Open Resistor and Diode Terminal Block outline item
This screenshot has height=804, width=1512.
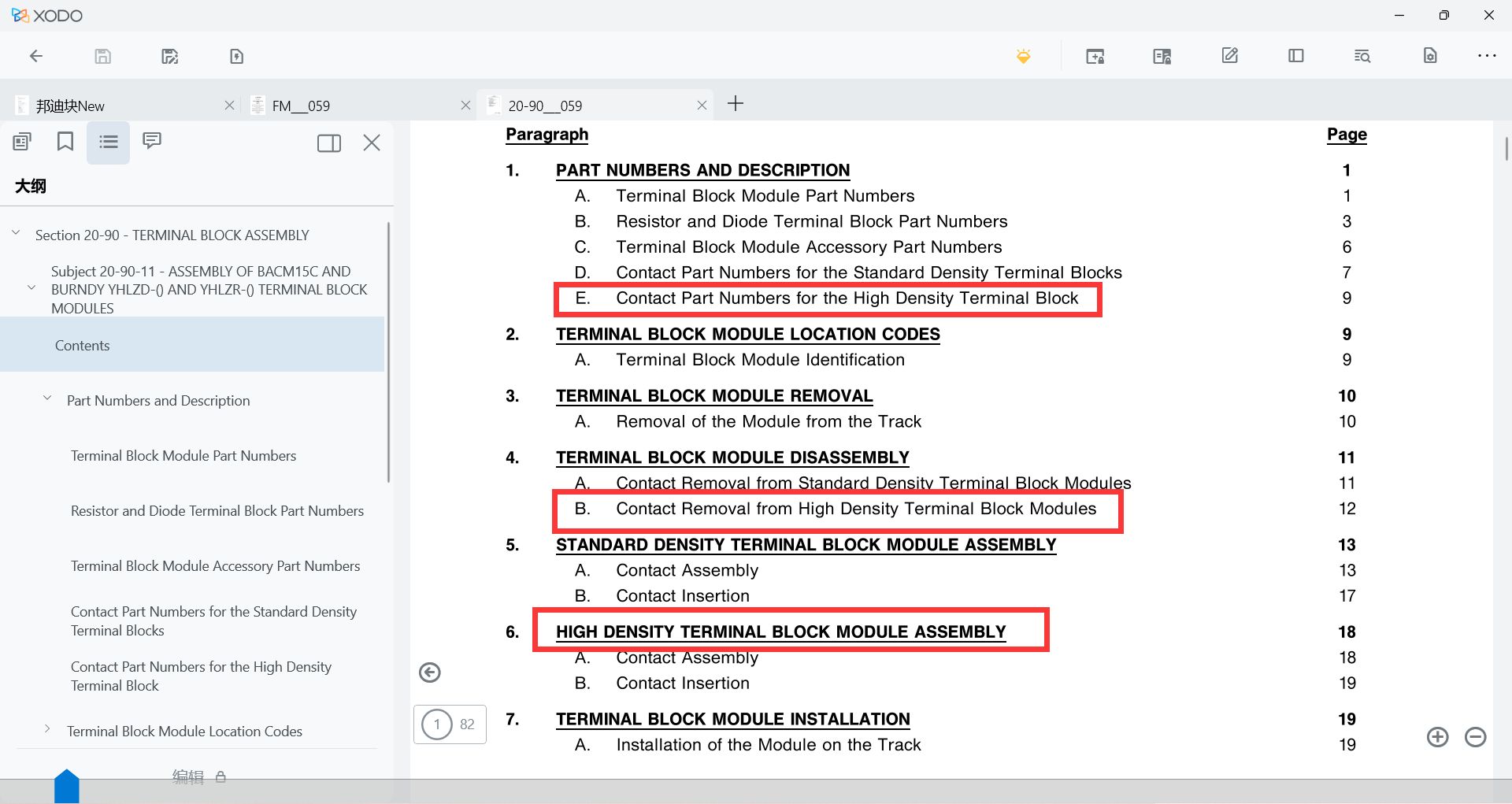click(217, 511)
